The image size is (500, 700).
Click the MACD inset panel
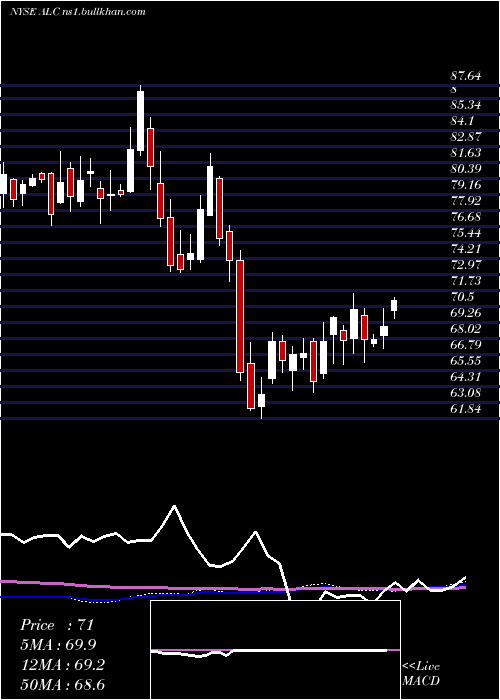pos(275,650)
